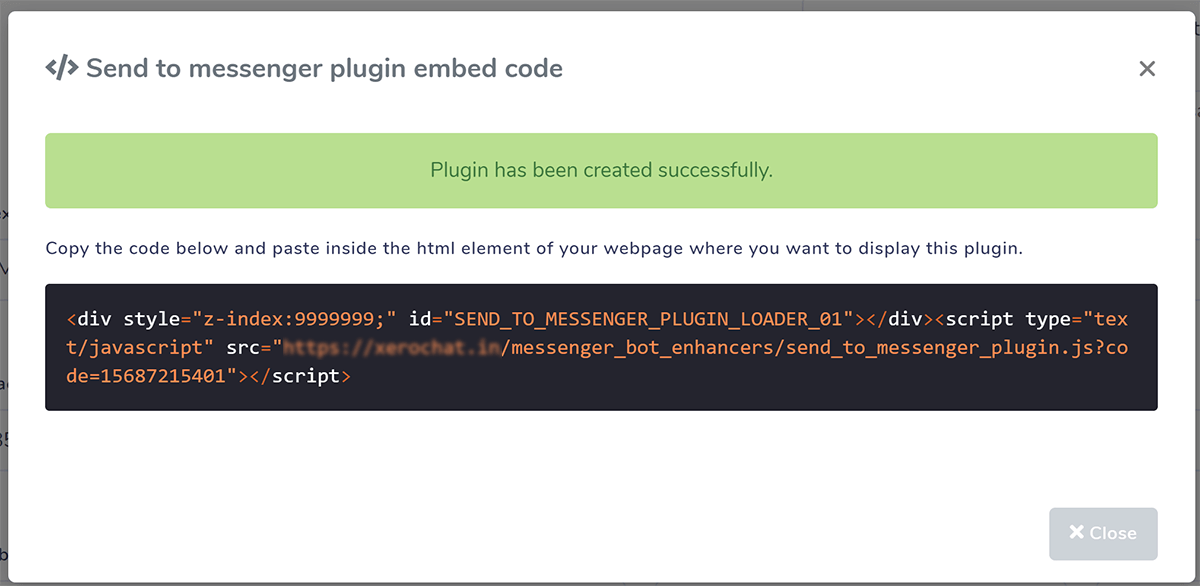Click the embed code icon beside the modal title

[x=62, y=68]
